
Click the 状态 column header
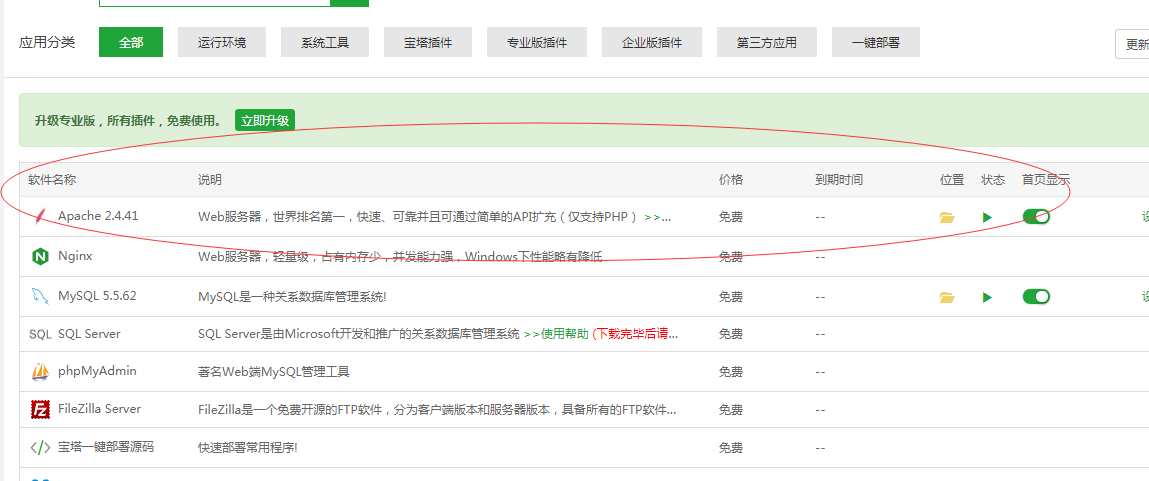(993, 180)
